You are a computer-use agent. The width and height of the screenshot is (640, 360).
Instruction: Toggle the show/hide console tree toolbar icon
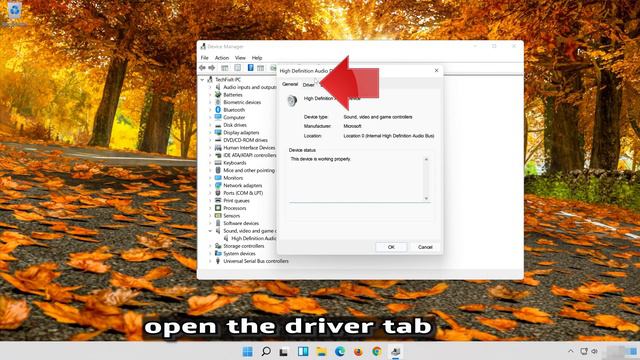click(224, 68)
